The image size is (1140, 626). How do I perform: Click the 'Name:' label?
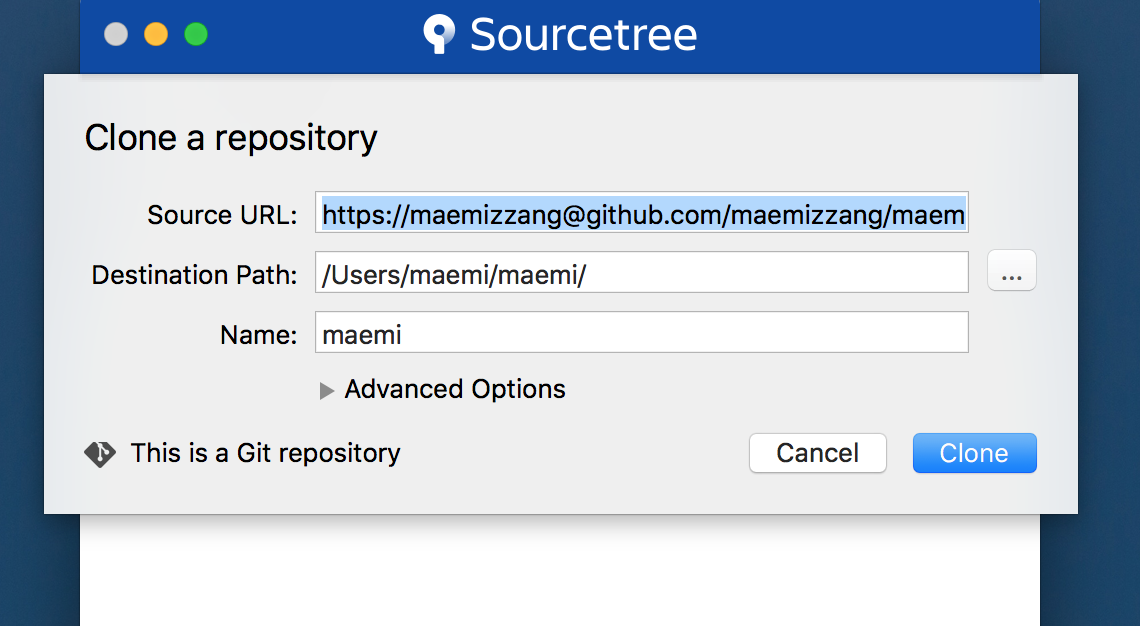[259, 334]
